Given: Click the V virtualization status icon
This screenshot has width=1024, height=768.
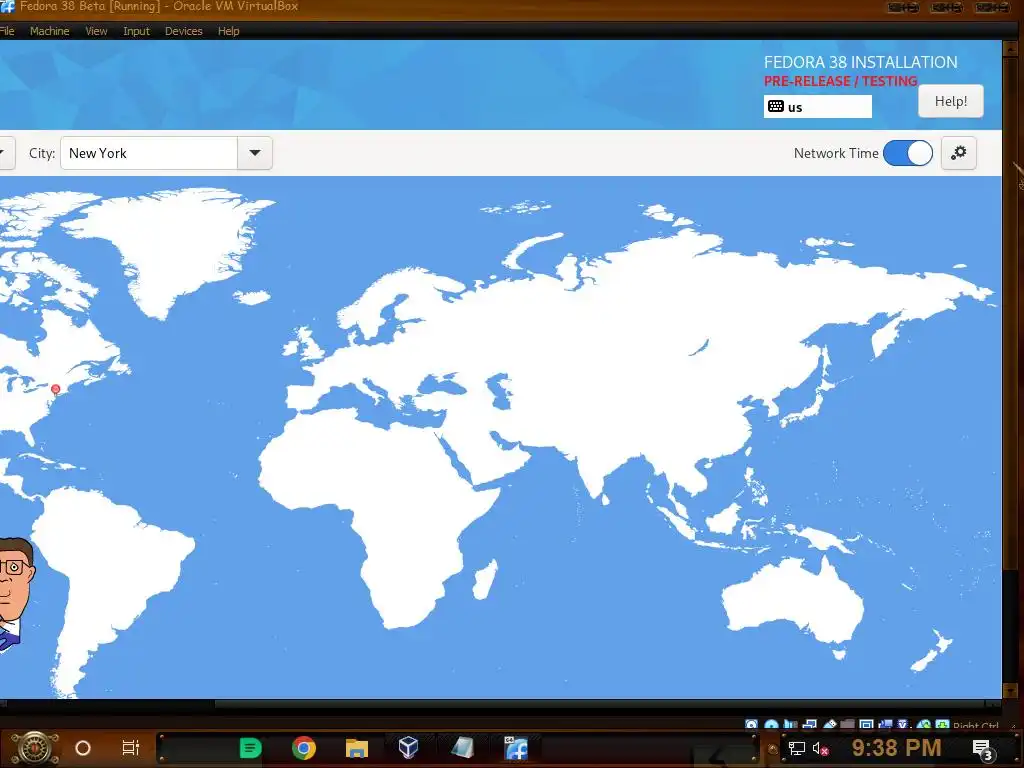Looking at the screenshot, I should click(x=902, y=725).
